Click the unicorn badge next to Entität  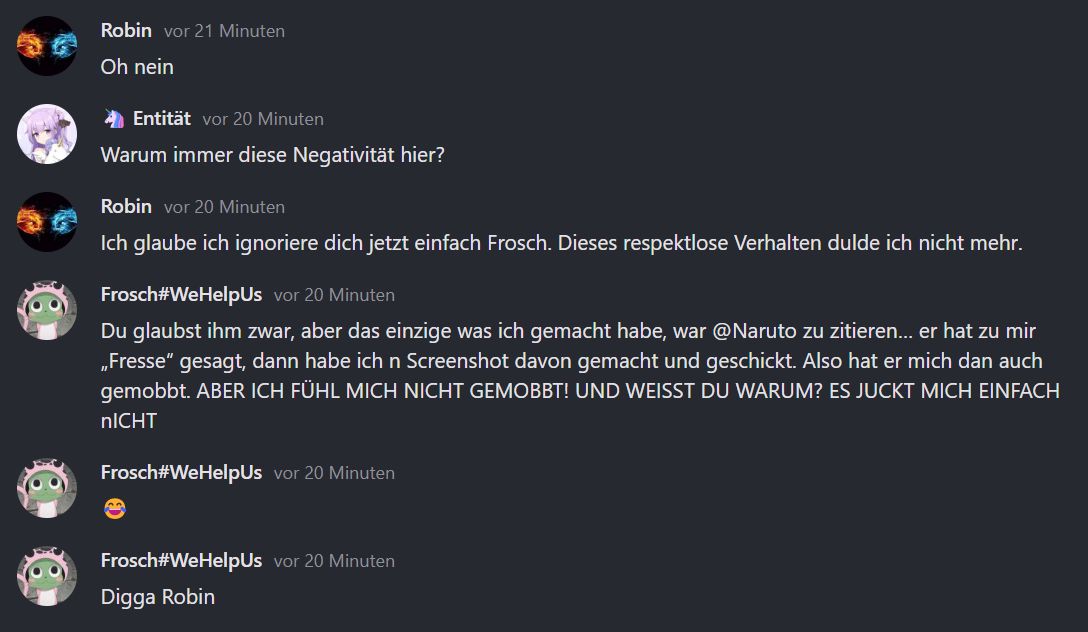click(113, 119)
